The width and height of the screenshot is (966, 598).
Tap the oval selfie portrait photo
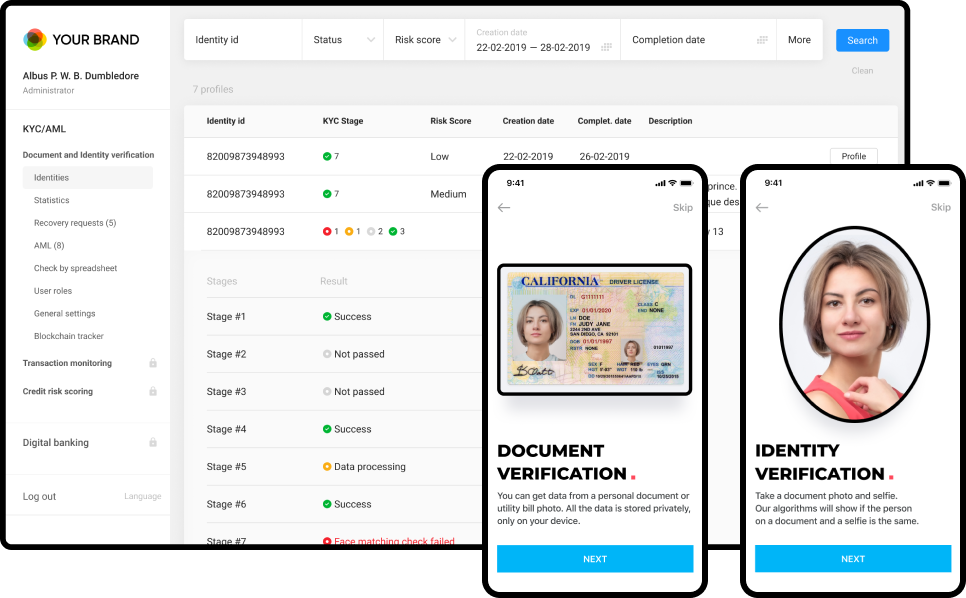[x=854, y=324]
